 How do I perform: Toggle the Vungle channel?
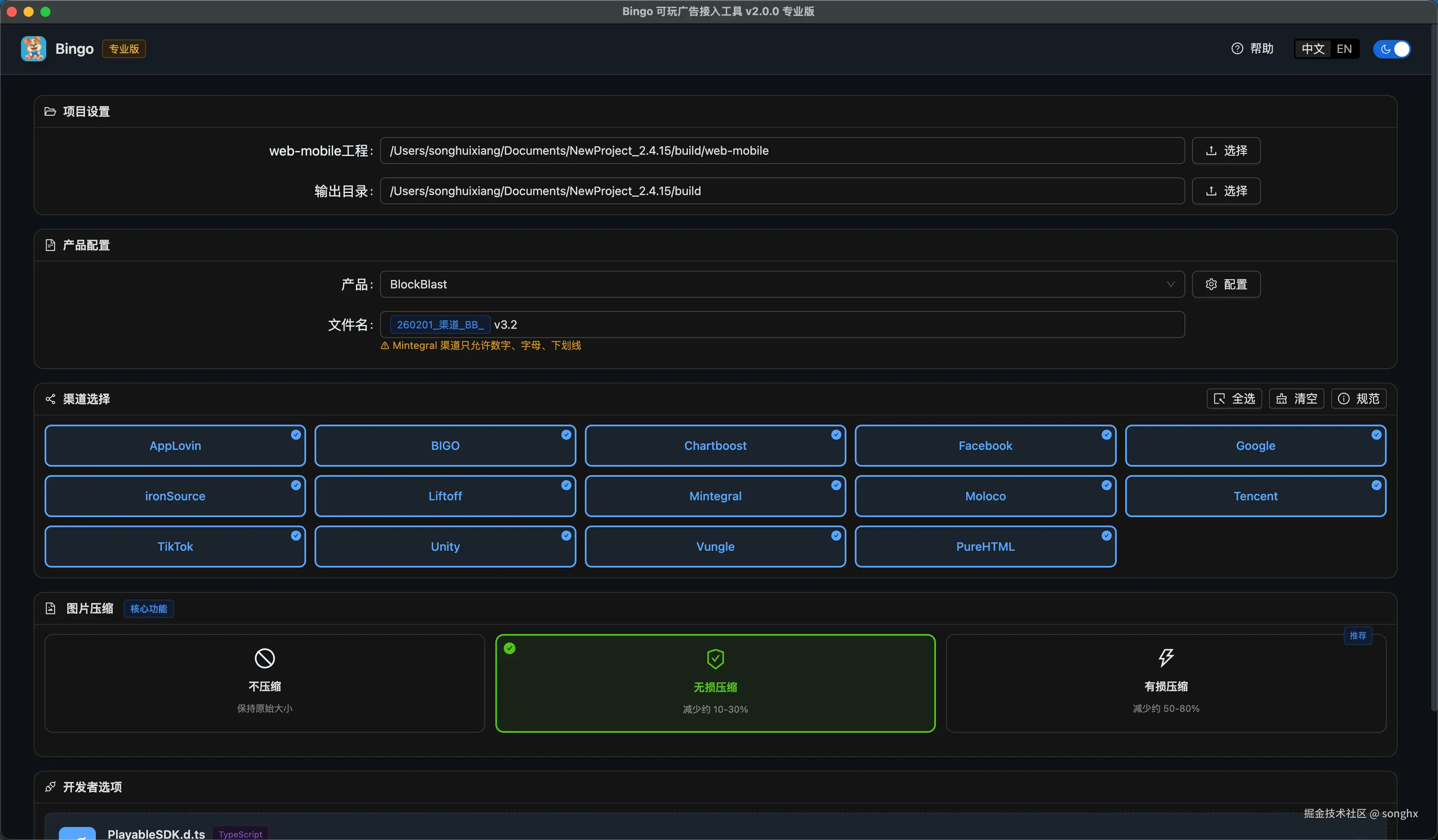[715, 546]
